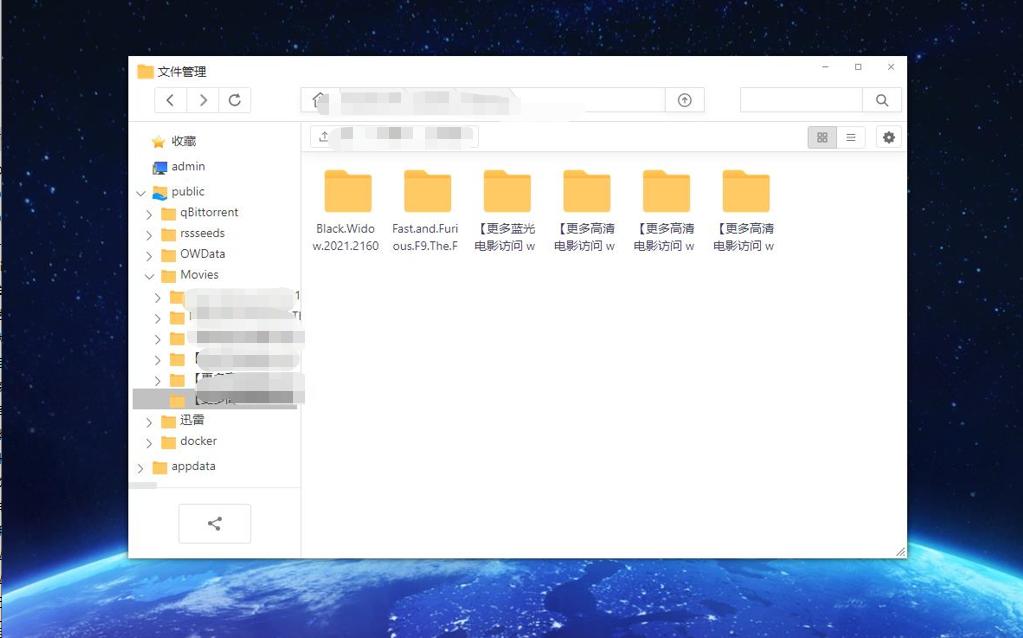Click the home icon in the address bar
The image size is (1023, 638).
[x=317, y=100]
